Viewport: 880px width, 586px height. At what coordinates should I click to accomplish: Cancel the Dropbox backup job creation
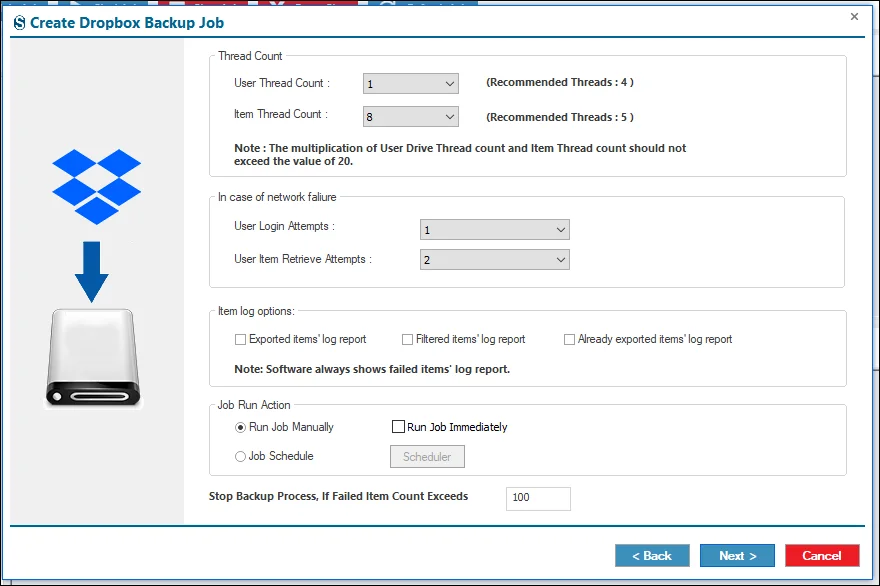point(822,556)
